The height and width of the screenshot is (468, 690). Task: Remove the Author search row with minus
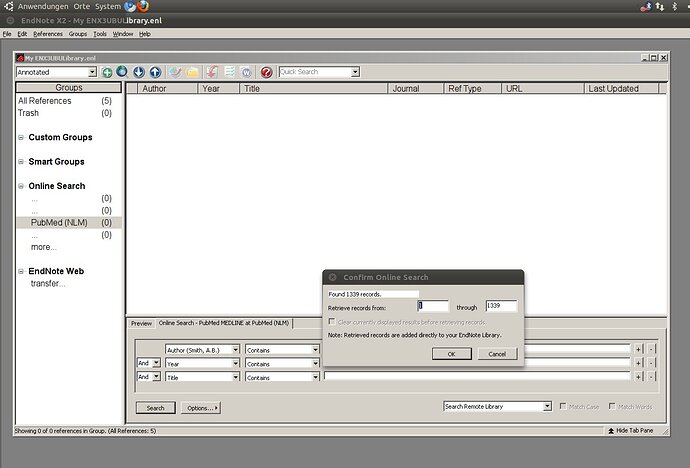click(651, 349)
